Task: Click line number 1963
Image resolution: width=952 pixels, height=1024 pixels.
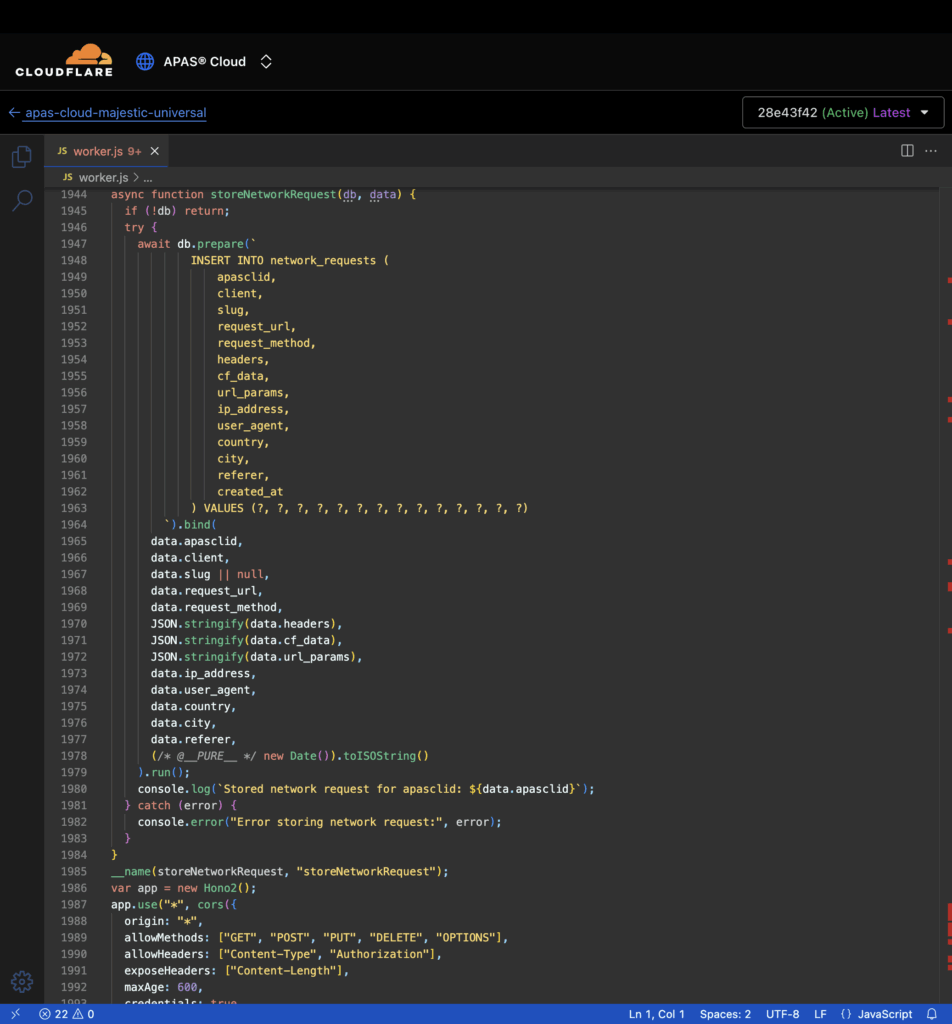Action: 74,508
